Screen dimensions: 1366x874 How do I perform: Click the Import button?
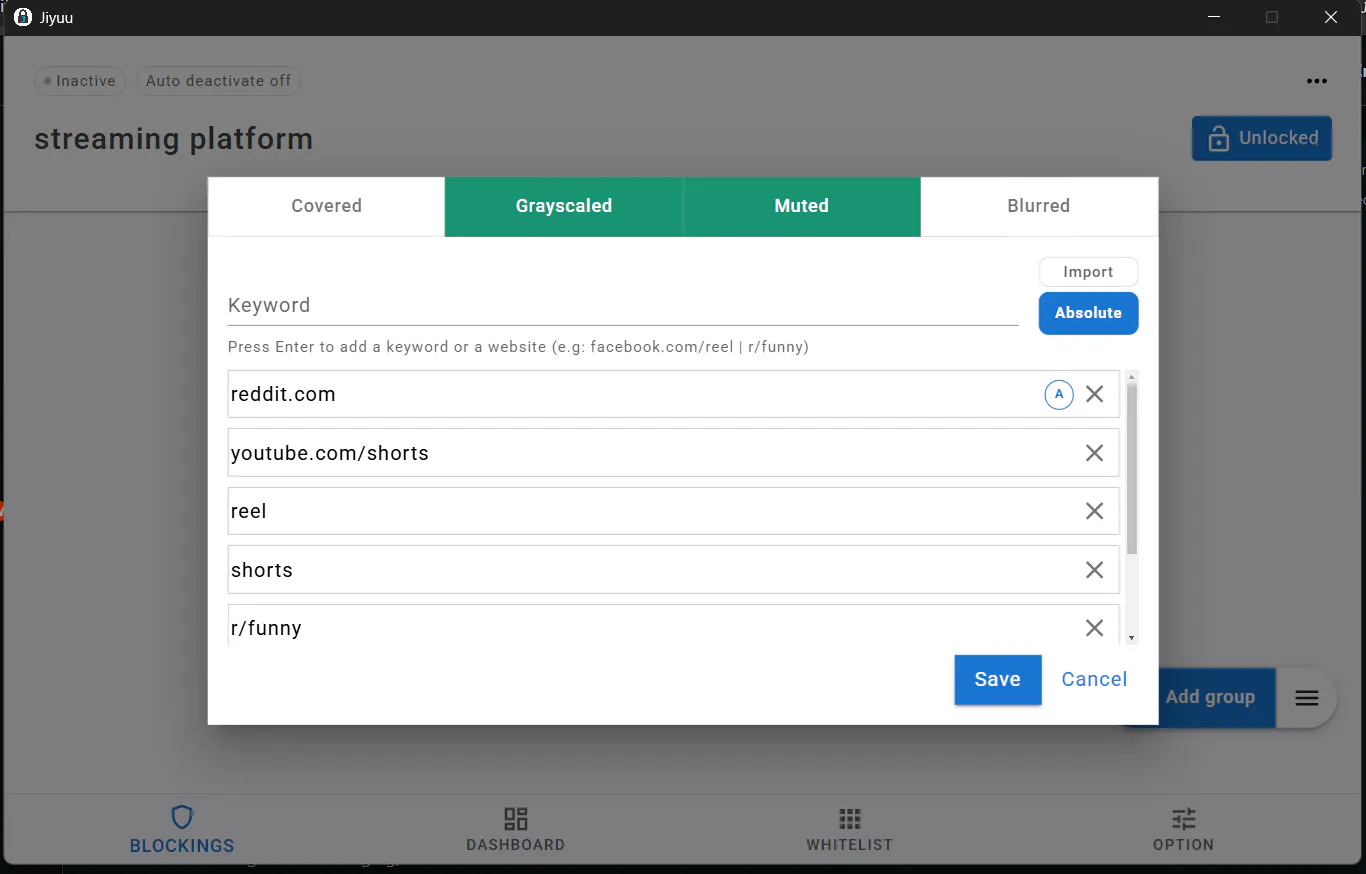(1088, 272)
